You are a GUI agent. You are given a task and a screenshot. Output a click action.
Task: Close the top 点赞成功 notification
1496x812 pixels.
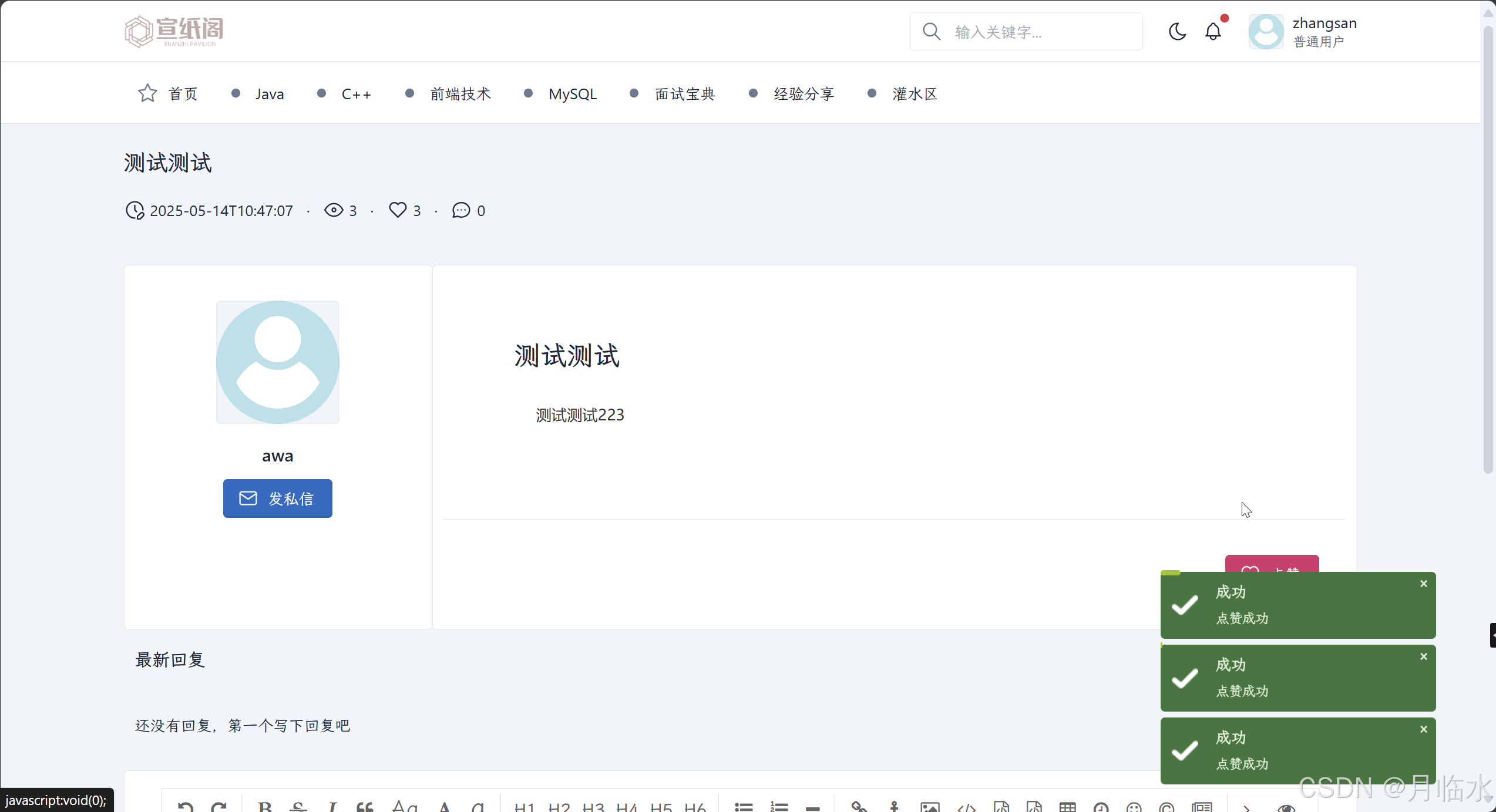(x=1424, y=584)
